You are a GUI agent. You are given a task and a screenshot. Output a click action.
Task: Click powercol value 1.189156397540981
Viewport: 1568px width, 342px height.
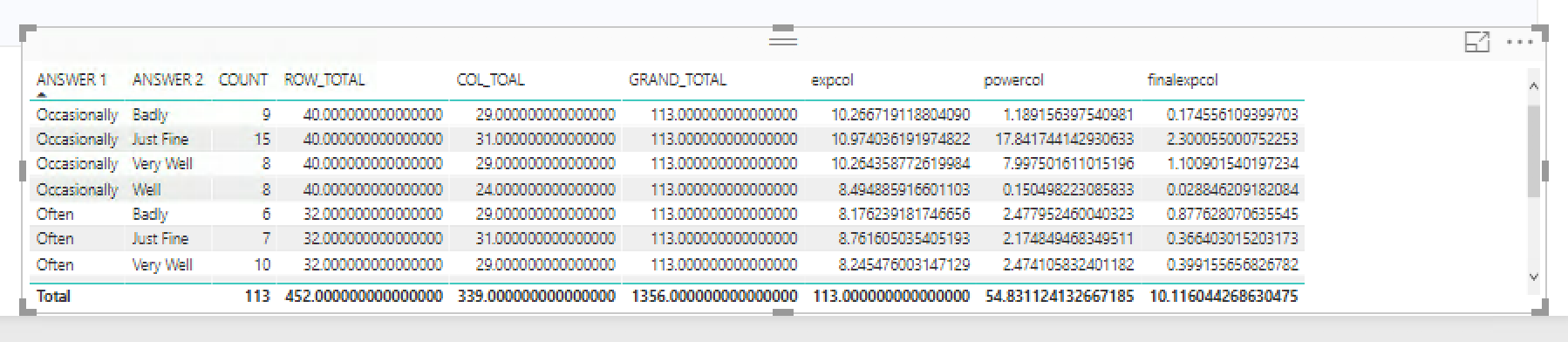(x=1068, y=114)
